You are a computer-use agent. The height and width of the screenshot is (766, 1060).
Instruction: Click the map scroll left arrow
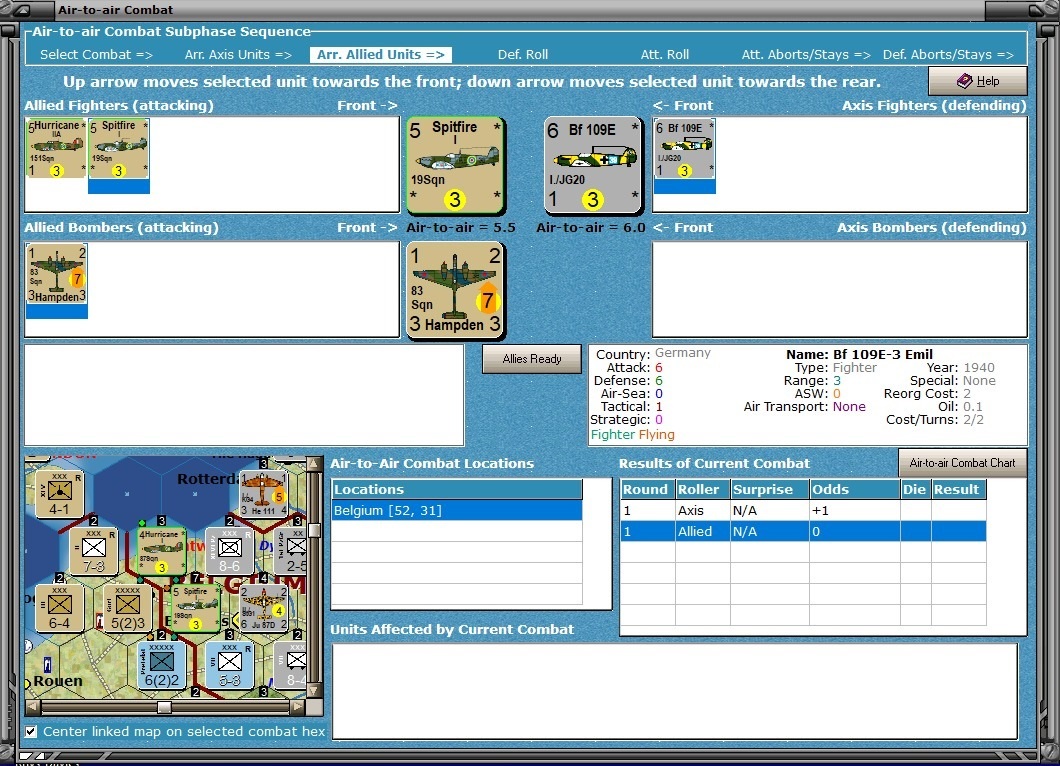(x=32, y=707)
